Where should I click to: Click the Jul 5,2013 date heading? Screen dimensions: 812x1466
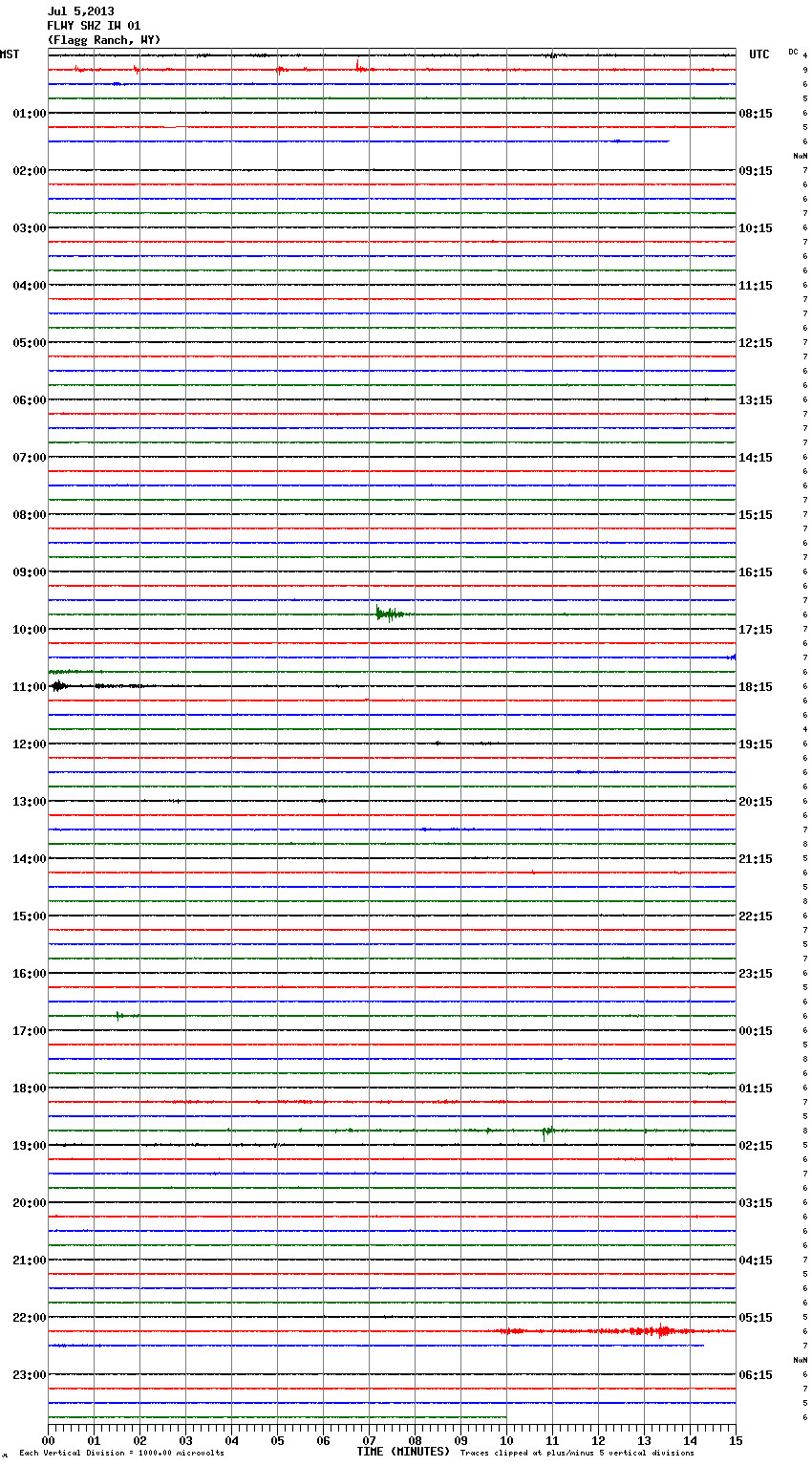(x=80, y=11)
